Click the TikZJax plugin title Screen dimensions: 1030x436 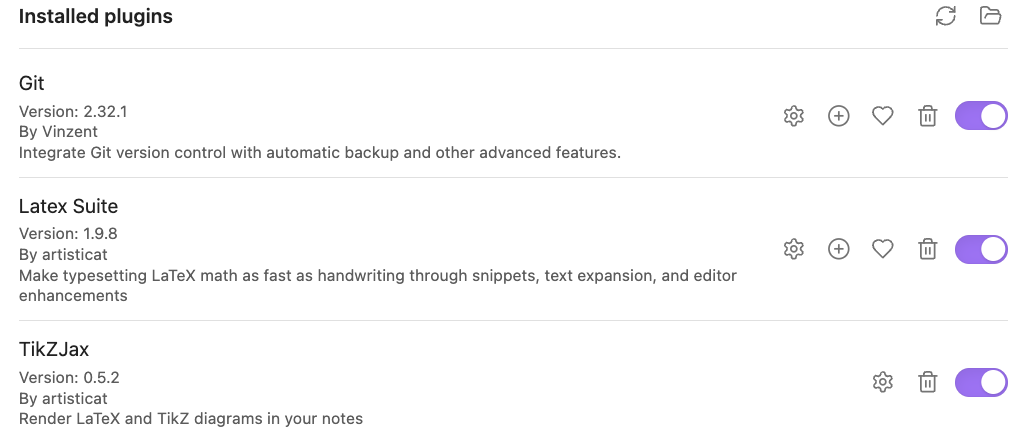point(54,349)
